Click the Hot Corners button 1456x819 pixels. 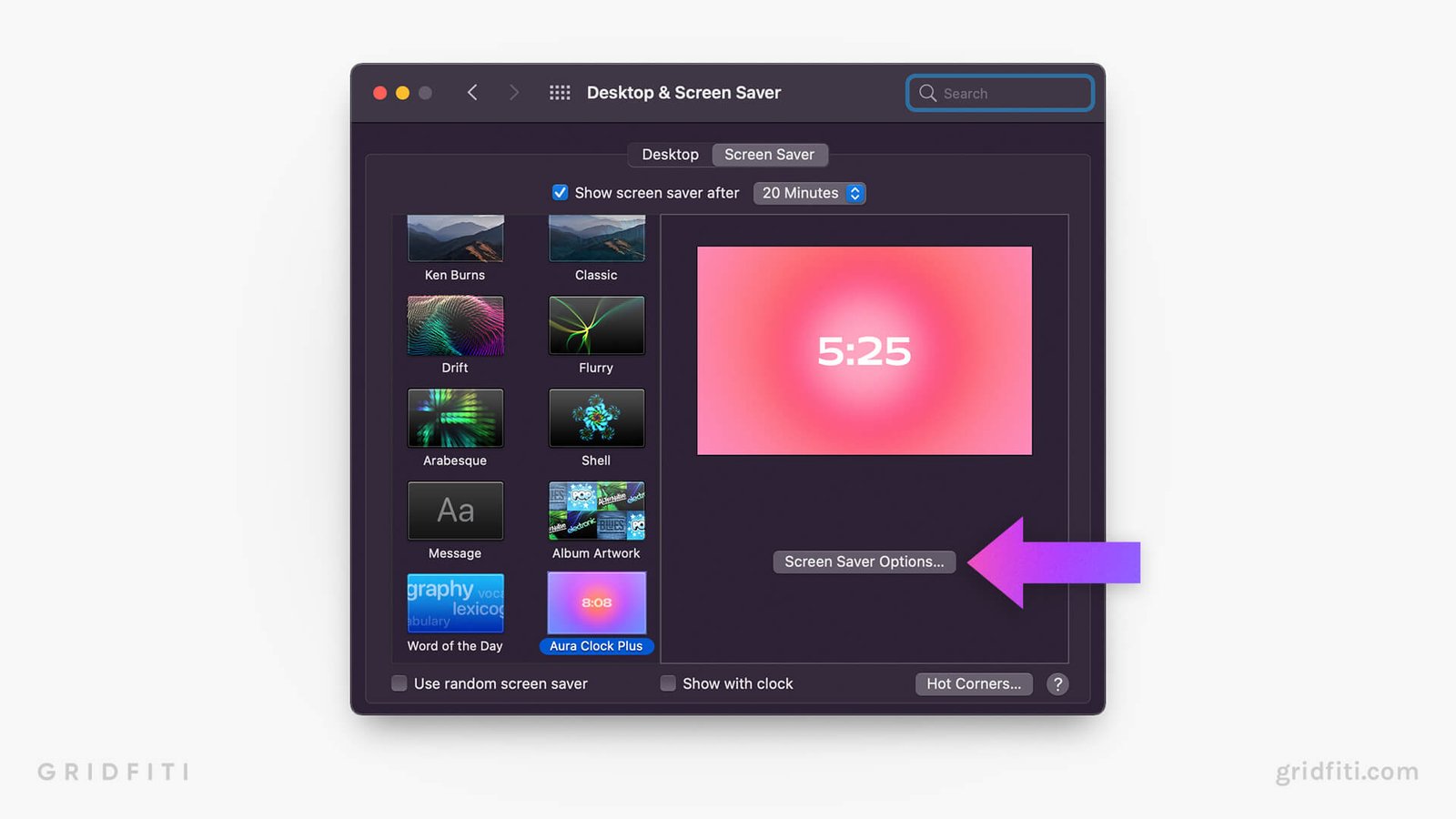(x=973, y=684)
